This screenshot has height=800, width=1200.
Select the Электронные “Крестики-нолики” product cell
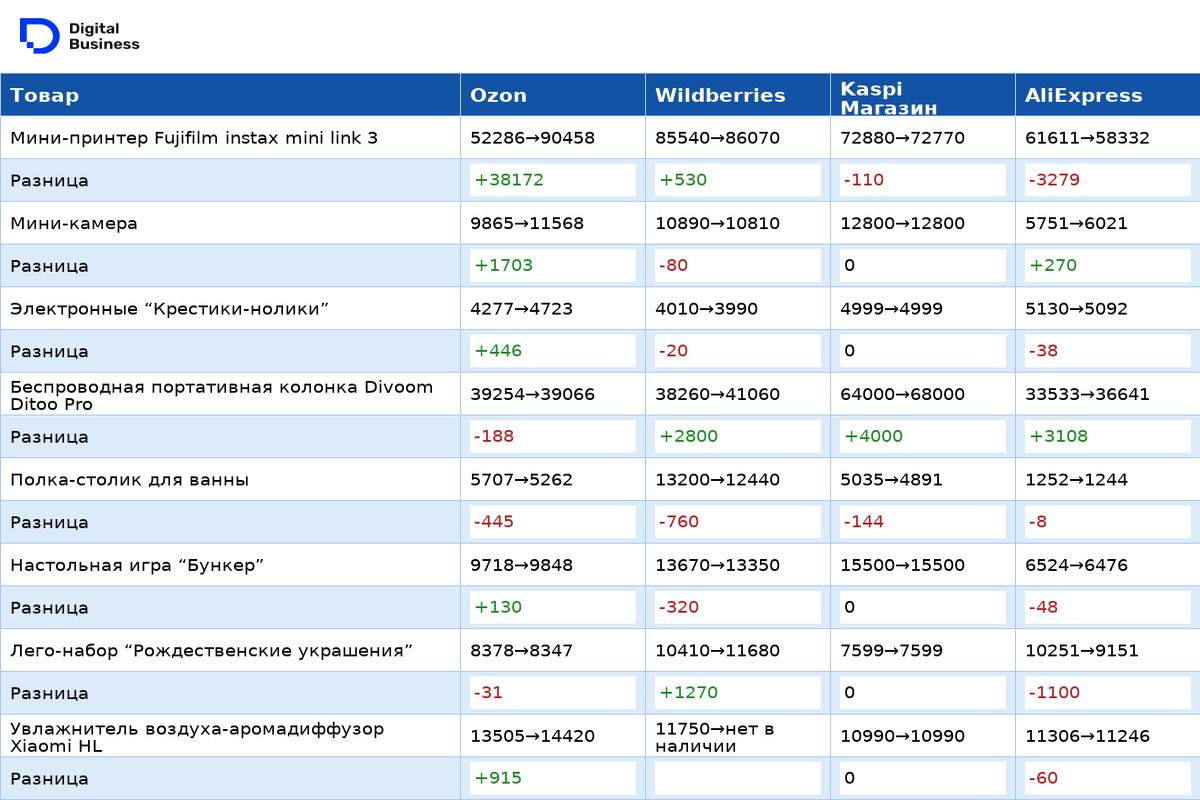[170, 309]
